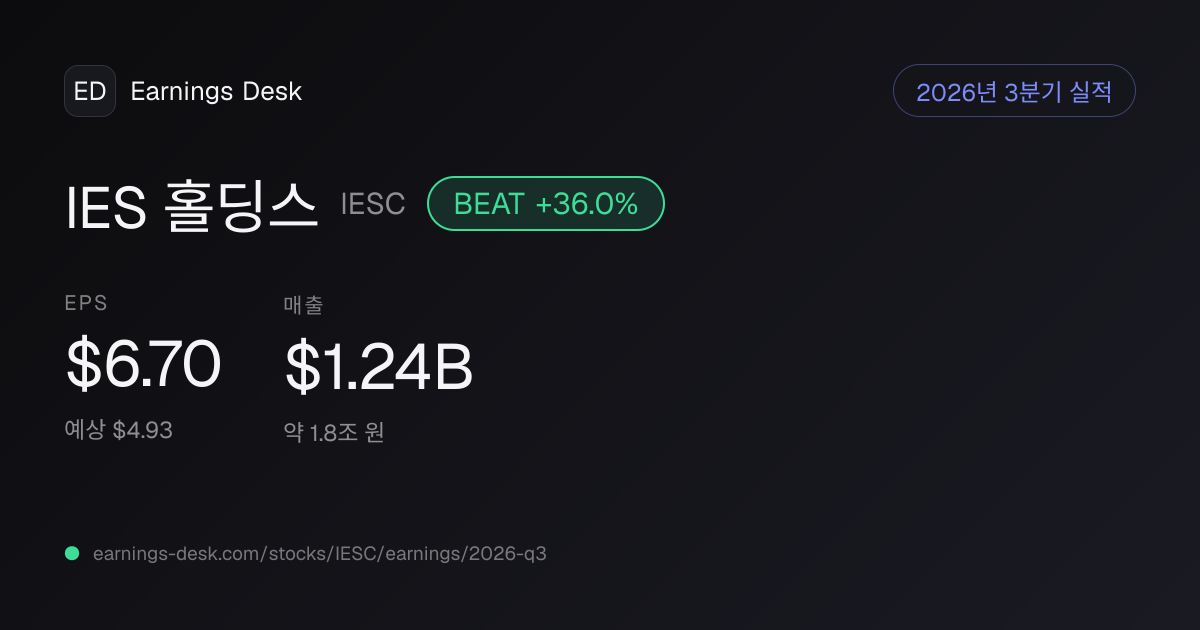Viewport: 1200px width, 630px height.
Task: Open the Earnings Desk brand name
Action: (x=216, y=91)
